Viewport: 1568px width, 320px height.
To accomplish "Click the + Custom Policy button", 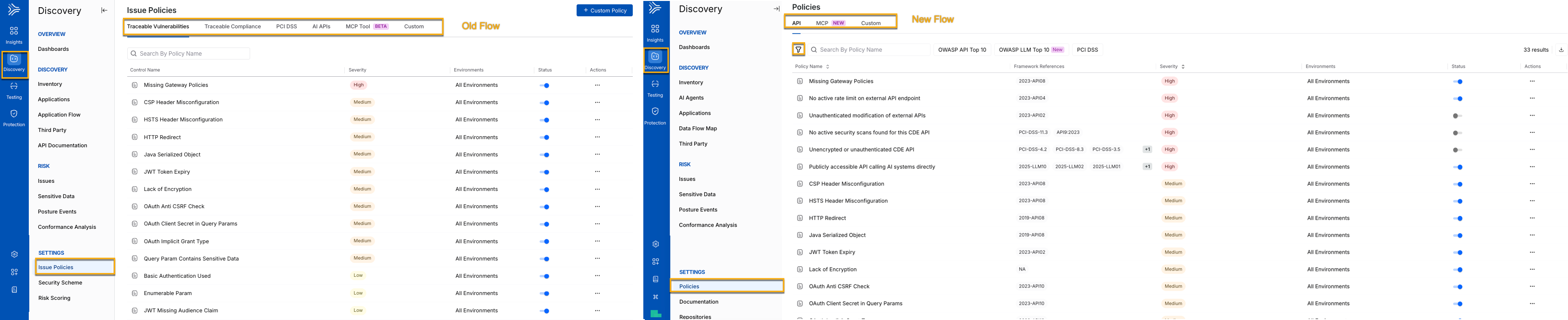I will (604, 11).
